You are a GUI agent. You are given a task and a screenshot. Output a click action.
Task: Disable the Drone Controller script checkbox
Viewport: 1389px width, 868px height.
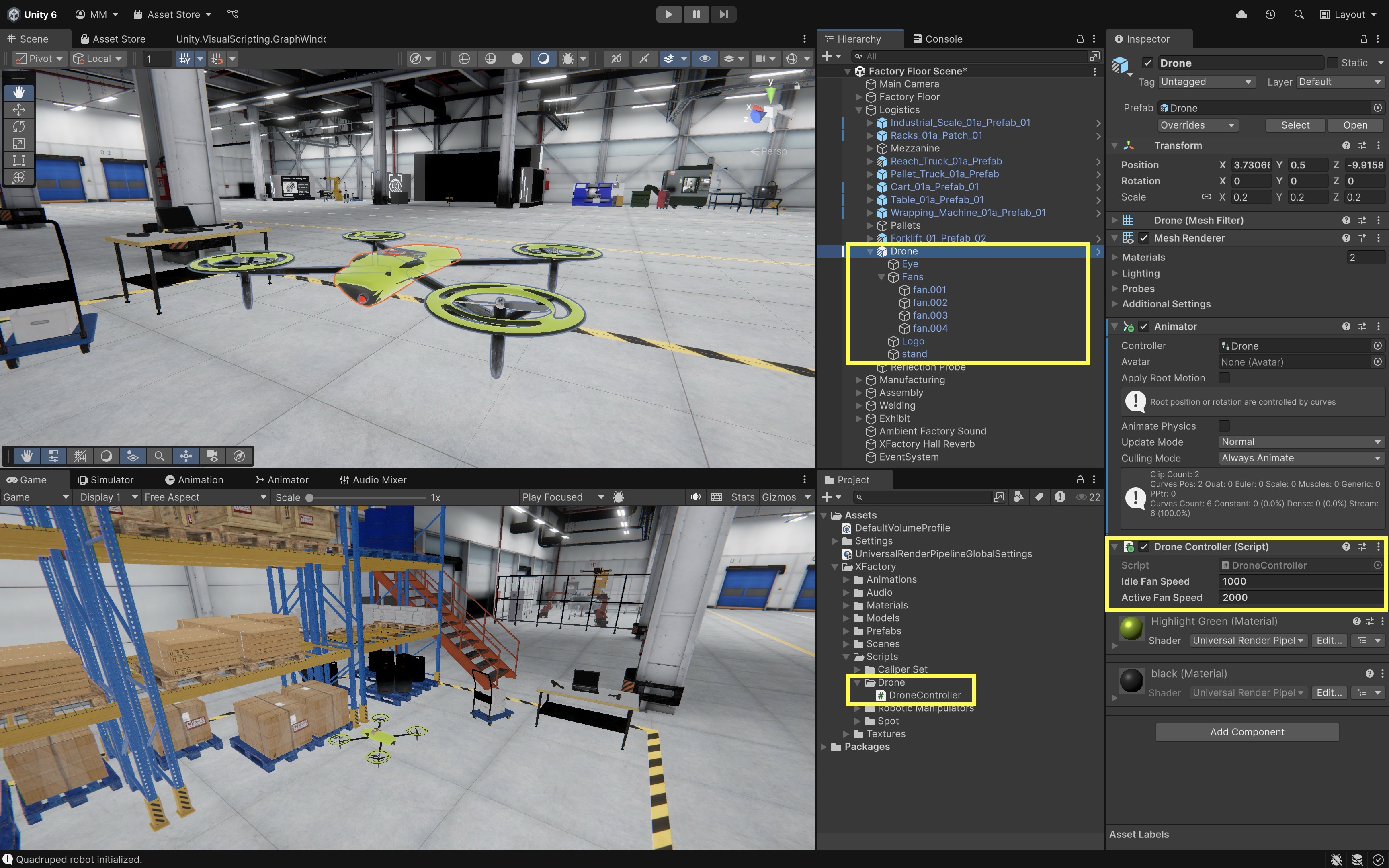pos(1144,547)
